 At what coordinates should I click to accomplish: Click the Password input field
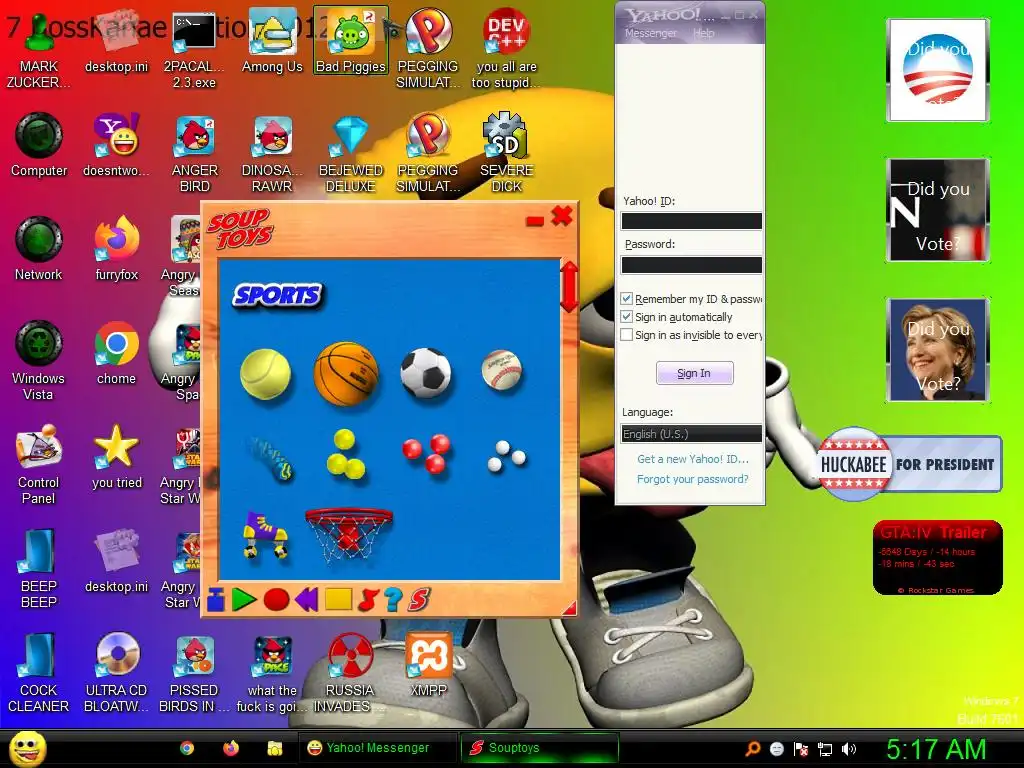(x=692, y=264)
